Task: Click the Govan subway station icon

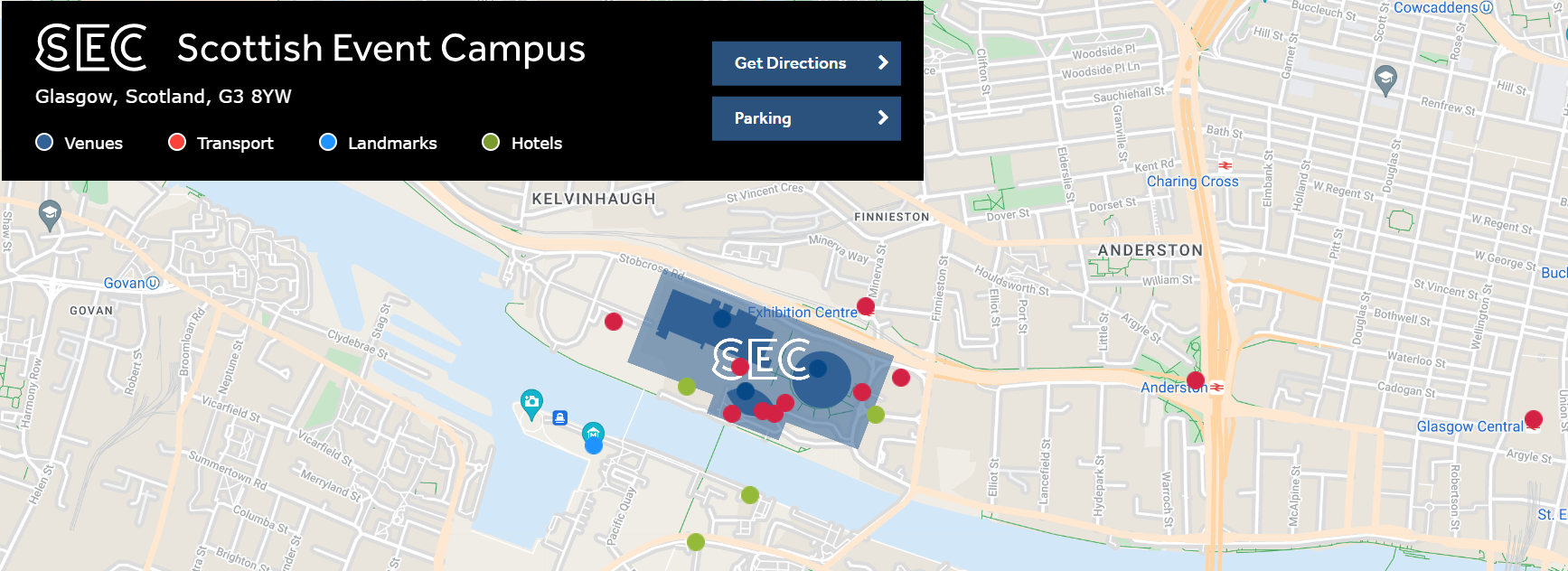Action: (153, 283)
